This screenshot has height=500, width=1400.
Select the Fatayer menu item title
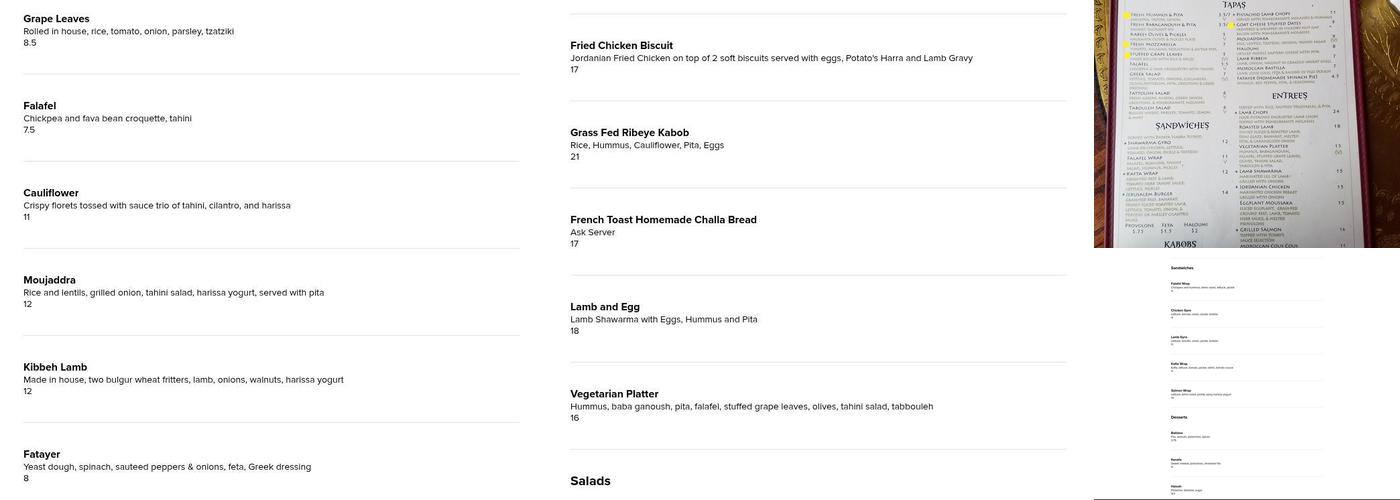(x=42, y=454)
